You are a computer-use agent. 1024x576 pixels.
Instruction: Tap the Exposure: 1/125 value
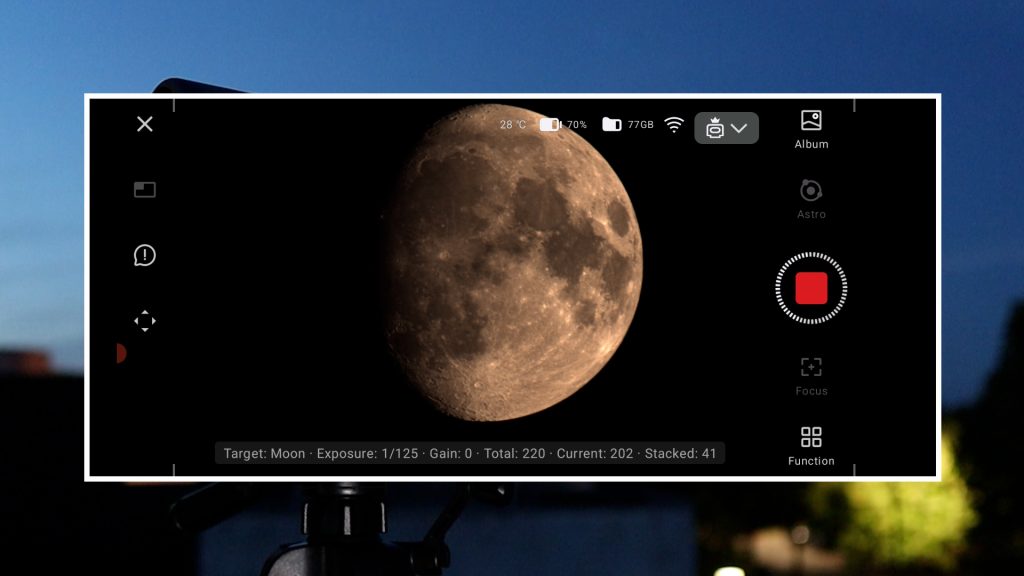click(367, 453)
